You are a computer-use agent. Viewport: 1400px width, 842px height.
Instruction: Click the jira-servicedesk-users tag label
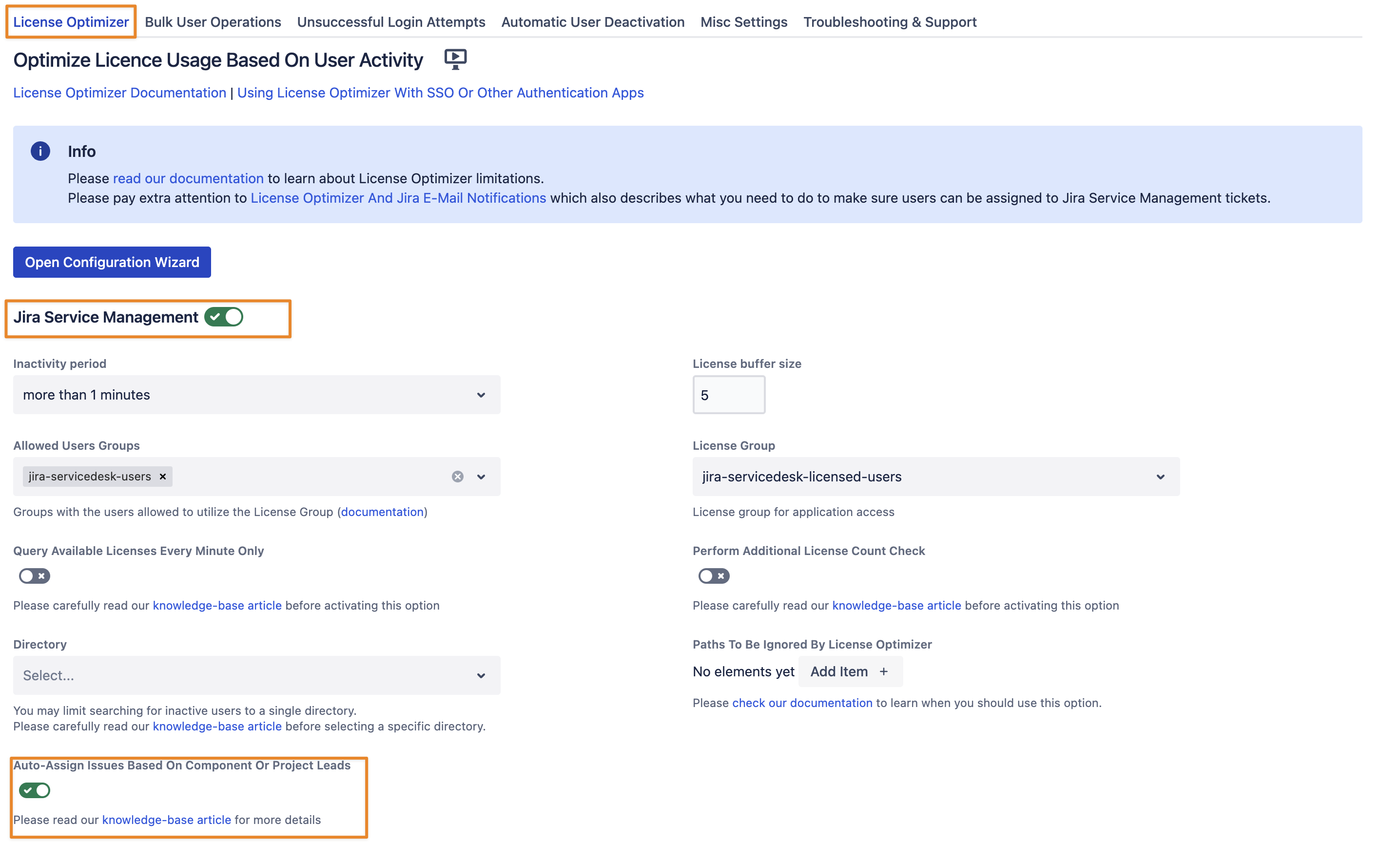(90, 477)
